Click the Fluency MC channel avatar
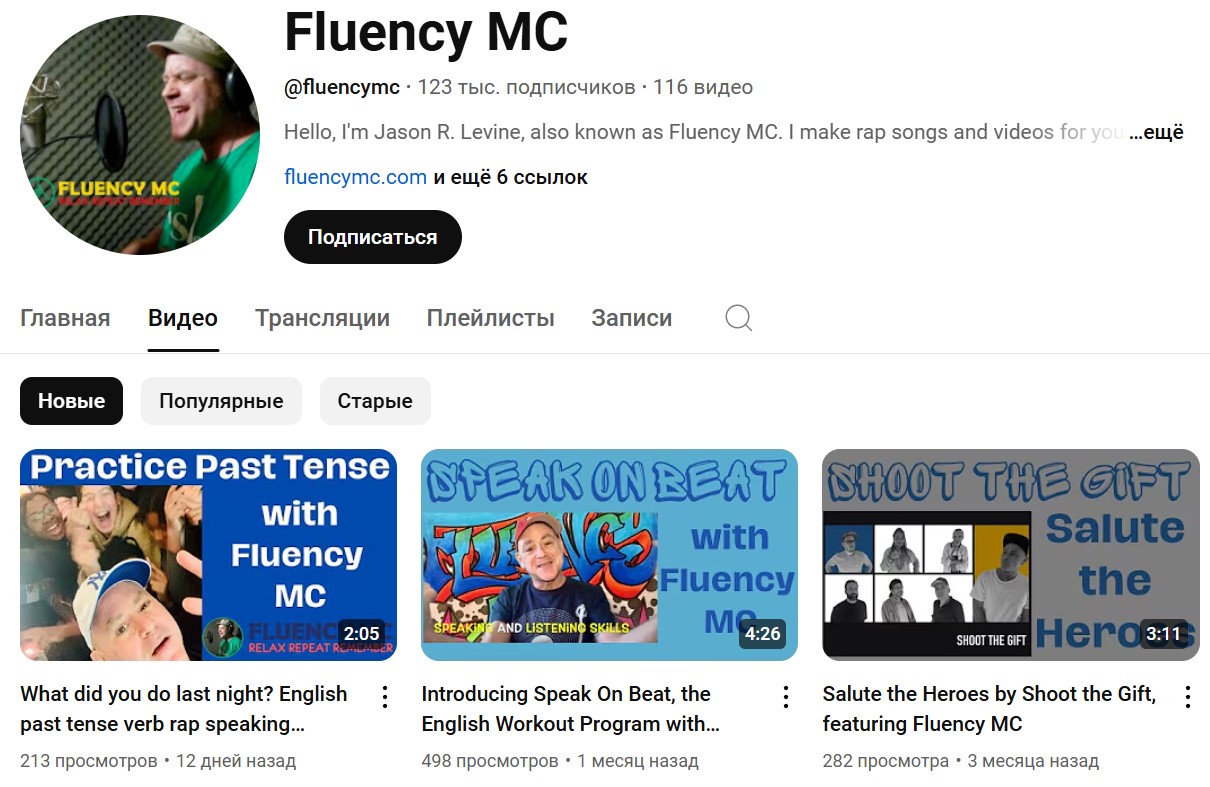 140,135
